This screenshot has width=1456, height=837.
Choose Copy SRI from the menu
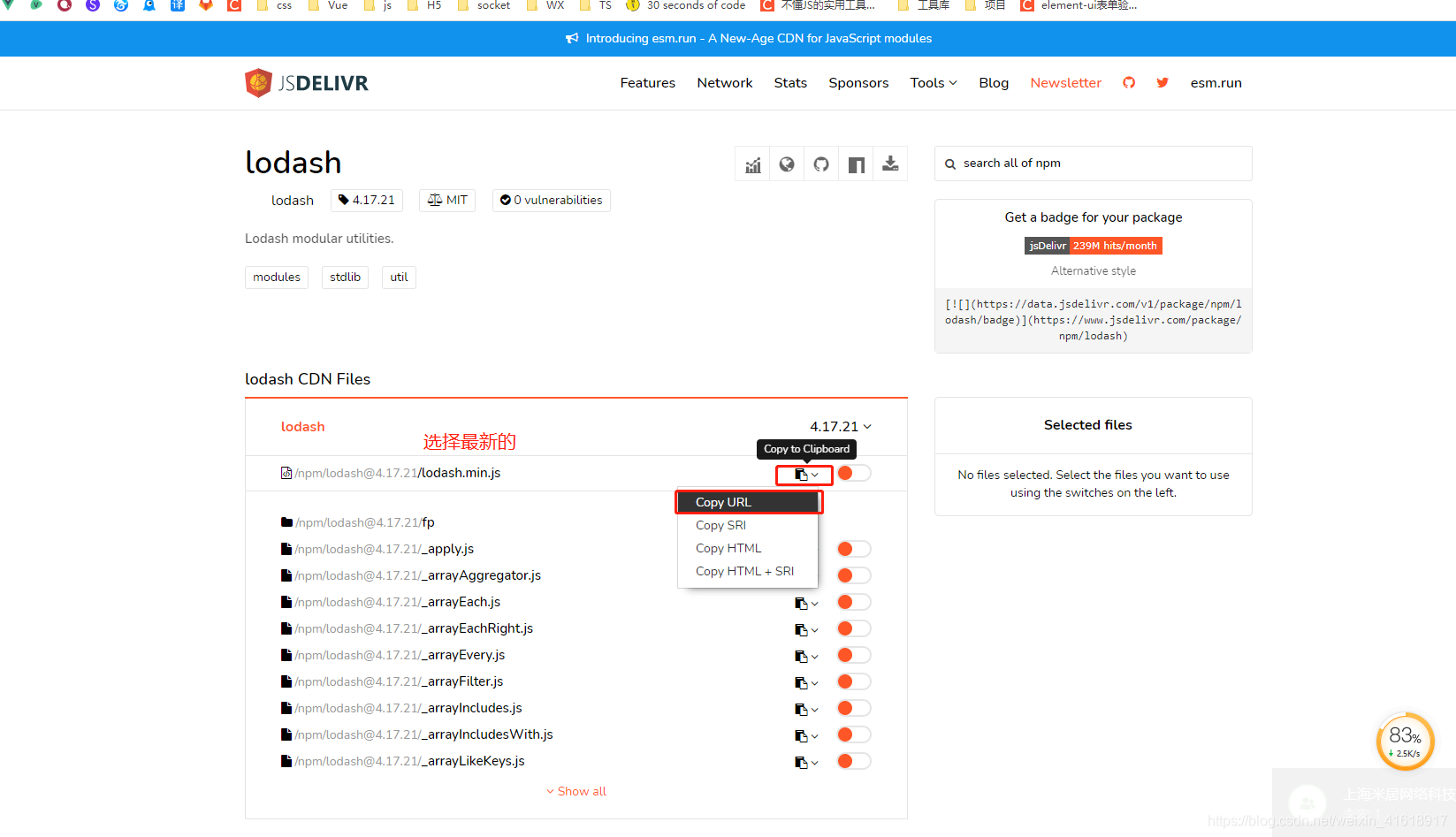747,525
